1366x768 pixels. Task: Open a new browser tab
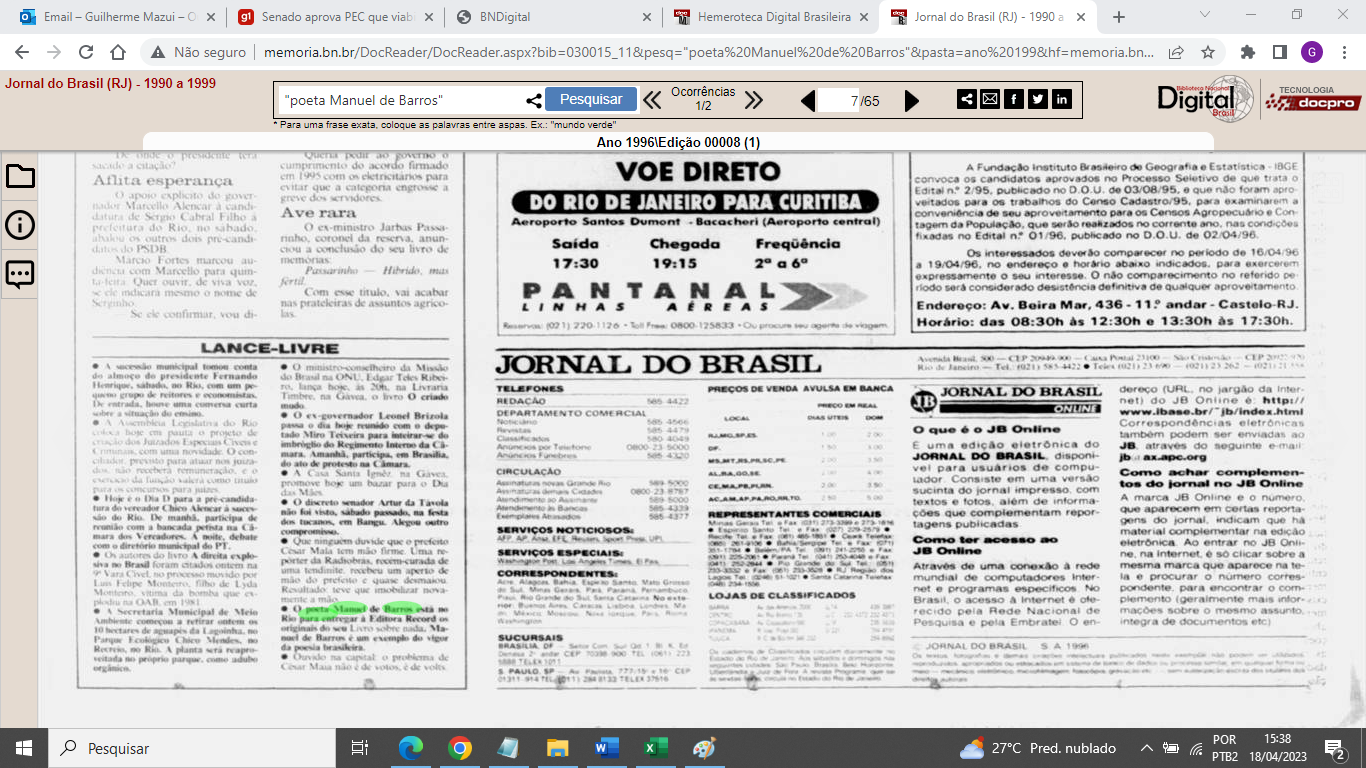1119,17
